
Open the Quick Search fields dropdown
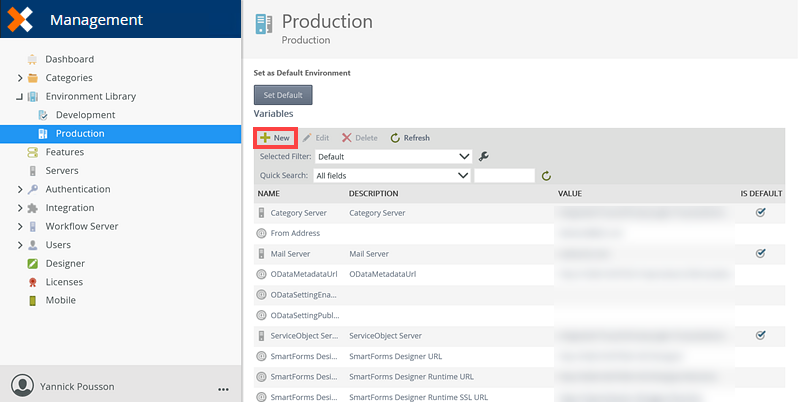(x=391, y=176)
